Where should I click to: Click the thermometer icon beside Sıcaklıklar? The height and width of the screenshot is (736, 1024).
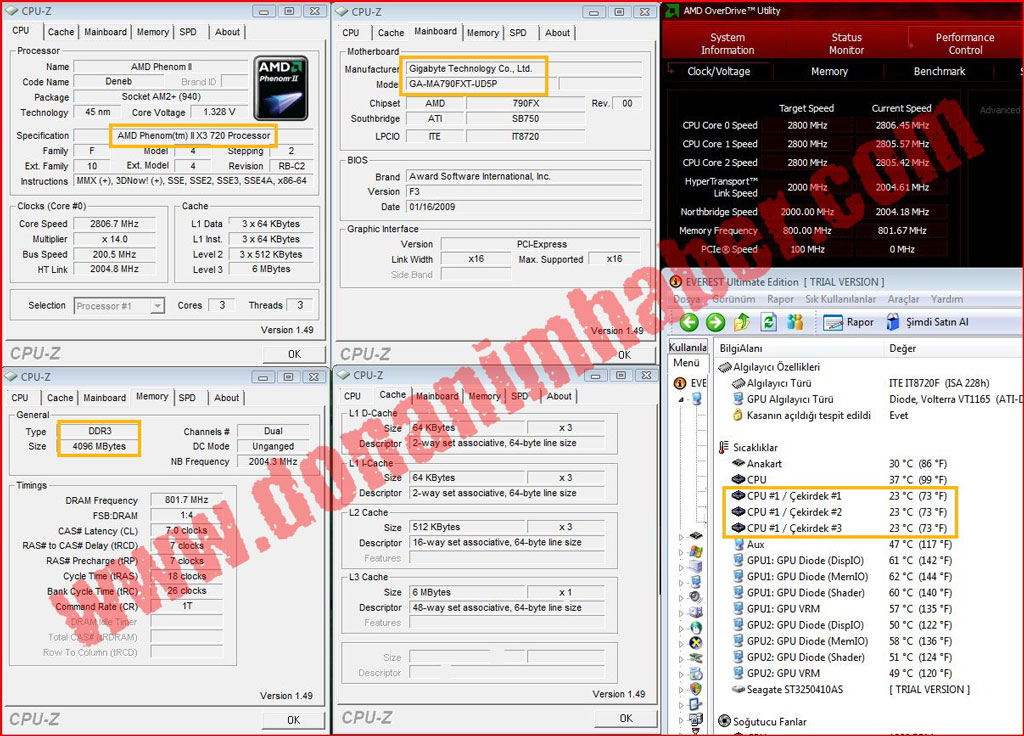pyautogui.click(x=723, y=447)
